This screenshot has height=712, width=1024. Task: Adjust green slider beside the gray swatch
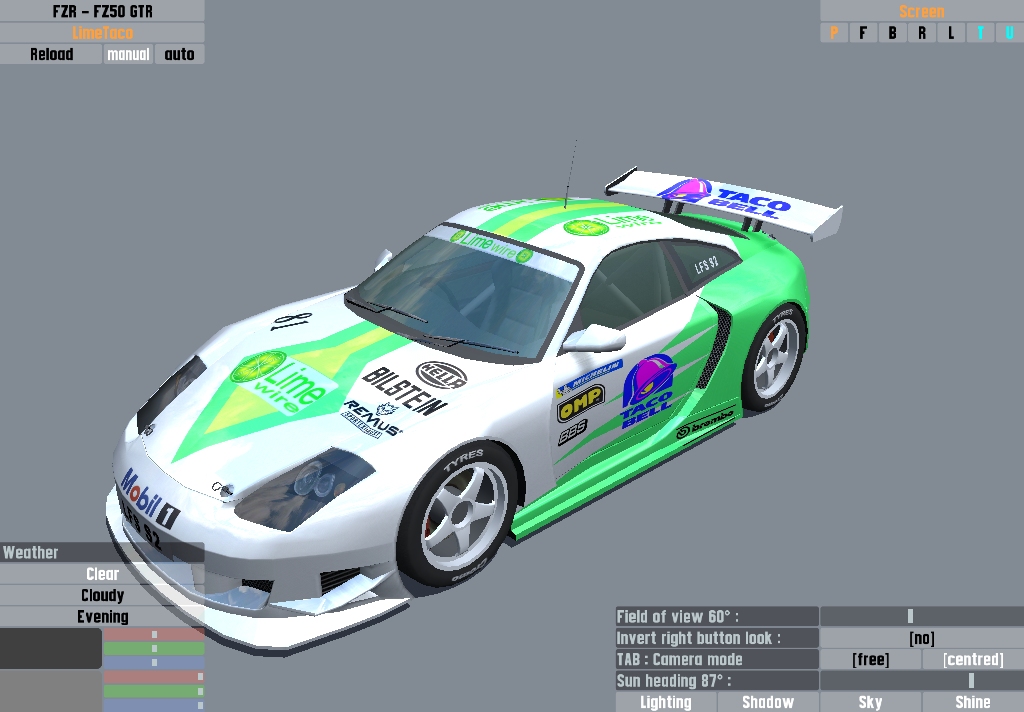[154, 691]
